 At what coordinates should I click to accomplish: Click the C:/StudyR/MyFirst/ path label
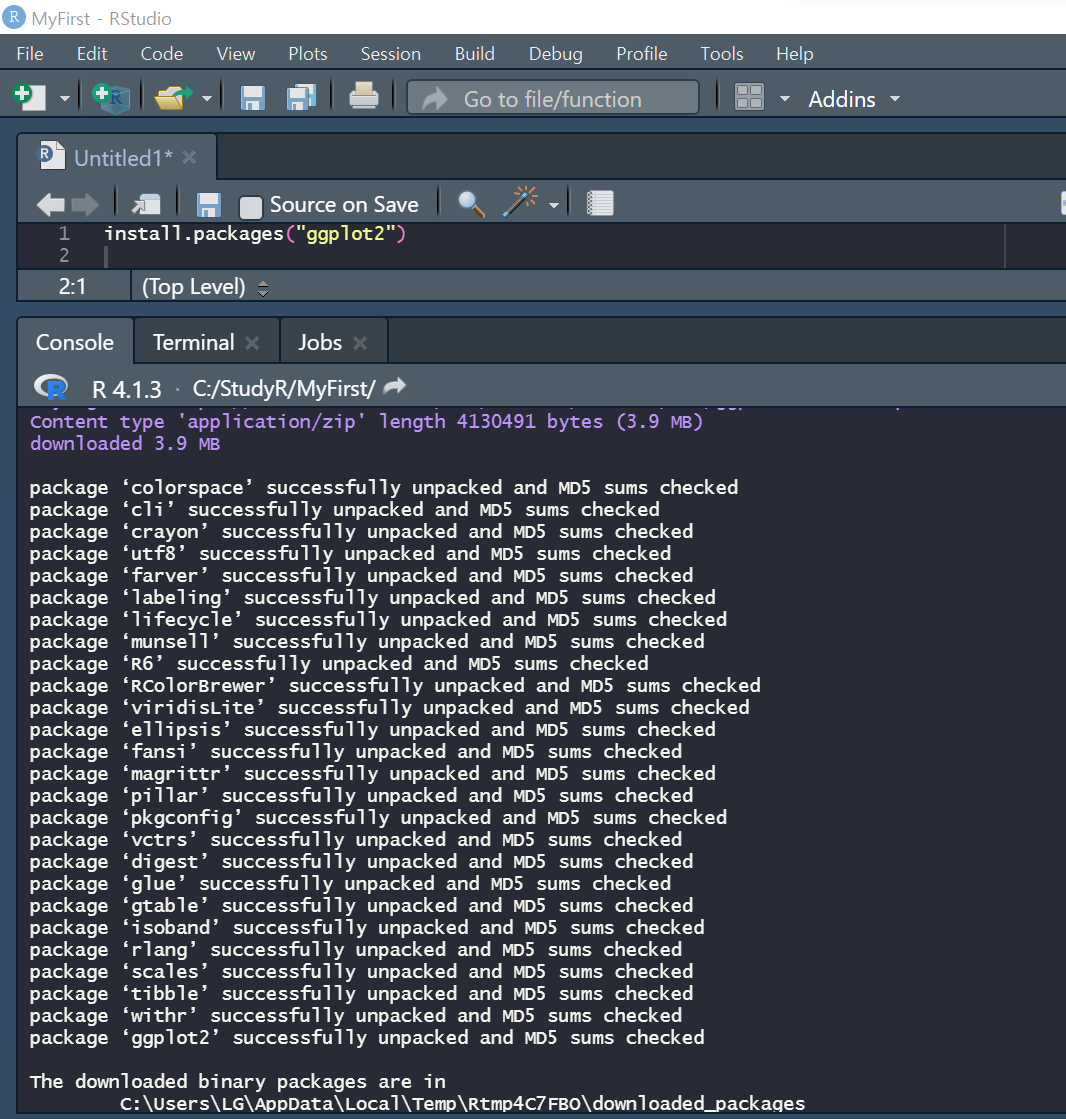[x=284, y=389]
